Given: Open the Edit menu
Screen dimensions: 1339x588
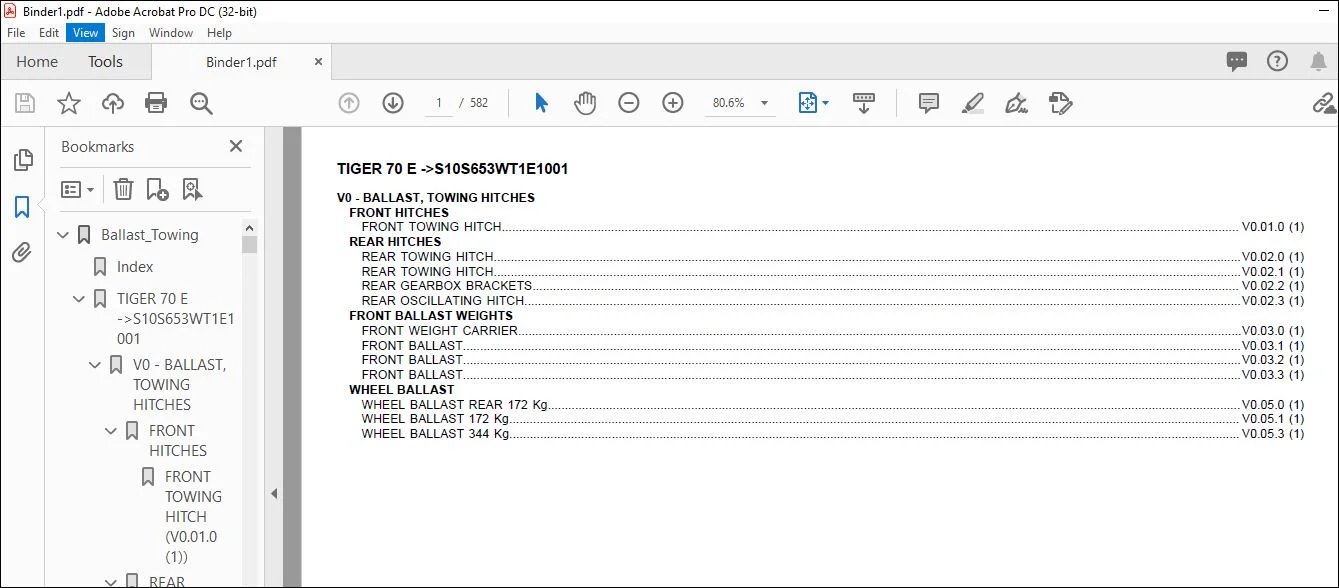Looking at the screenshot, I should tap(49, 32).
